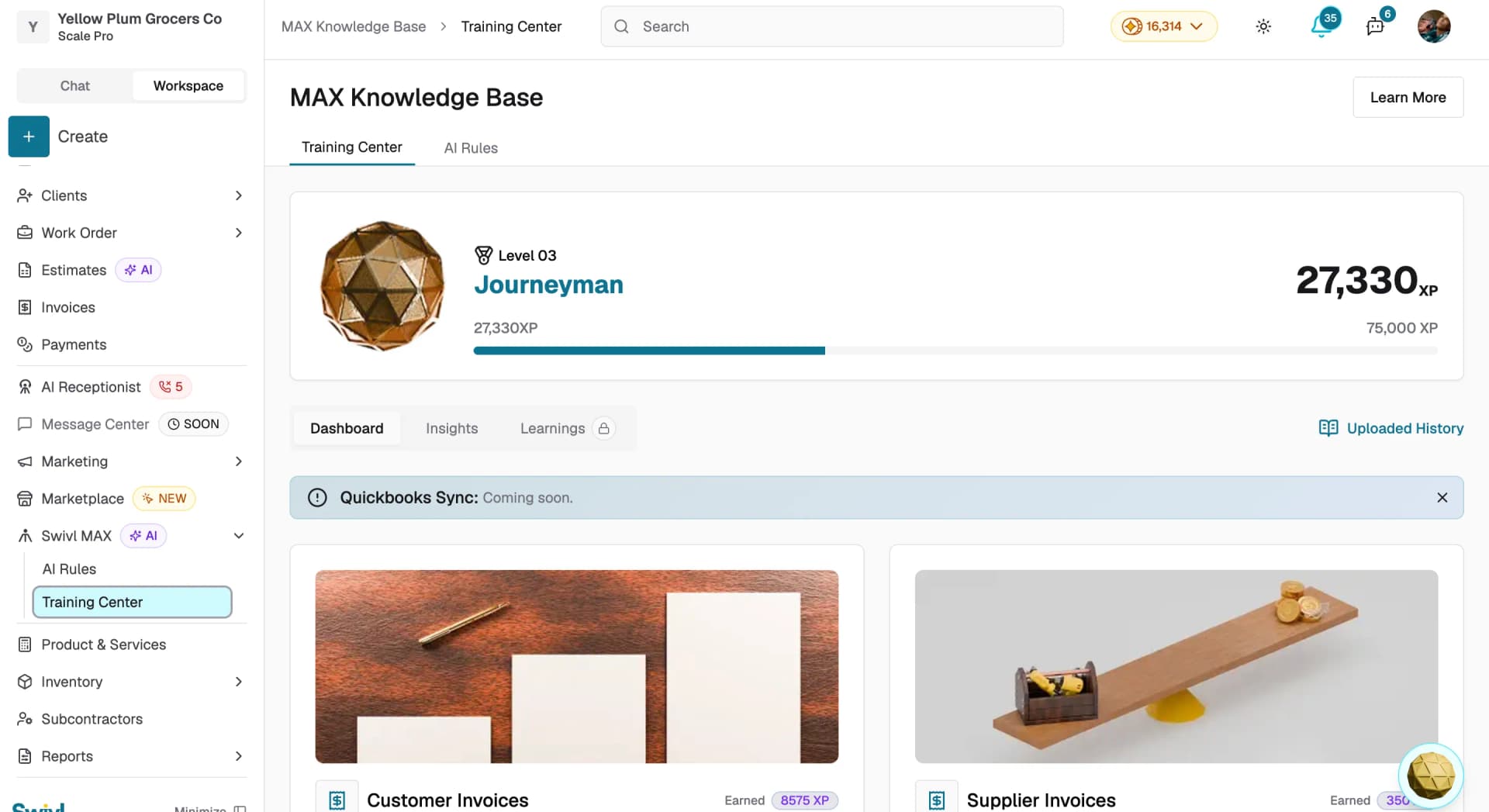
Task: Expand the Inventory menu chevron
Action: [238, 682]
